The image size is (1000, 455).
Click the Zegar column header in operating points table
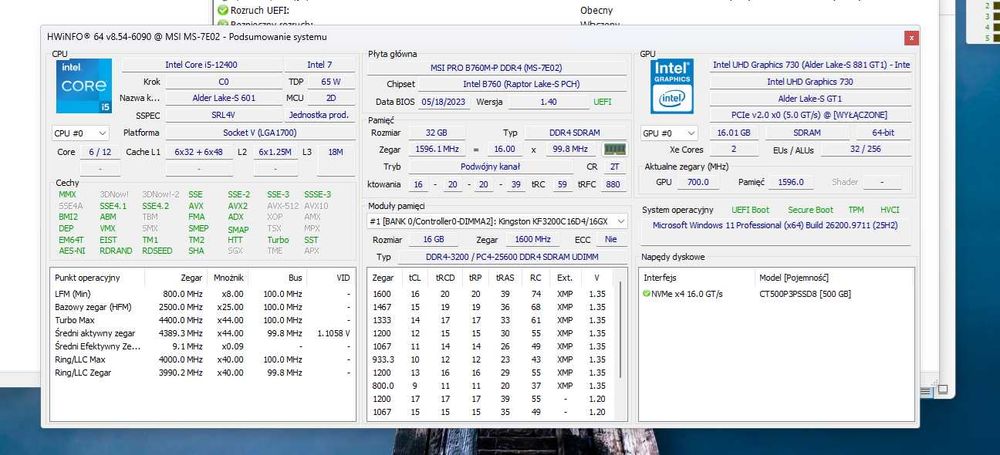click(191, 278)
